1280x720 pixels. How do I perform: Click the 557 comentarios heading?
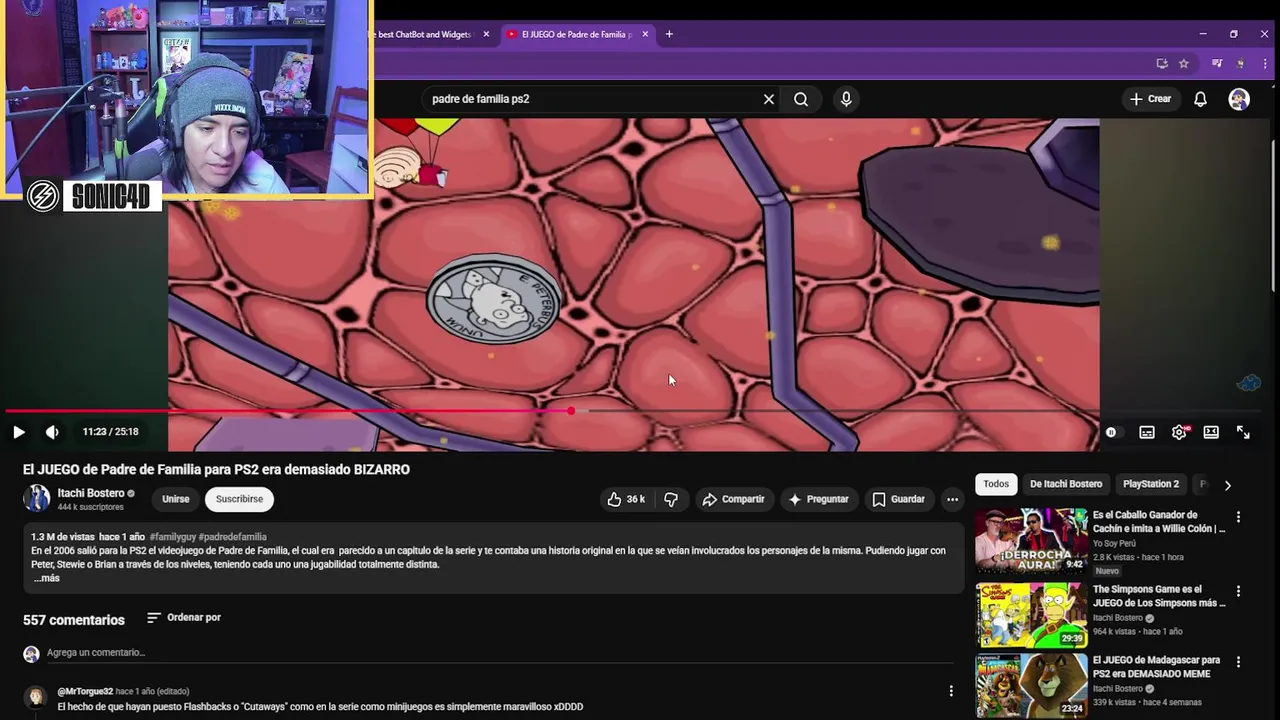point(74,620)
